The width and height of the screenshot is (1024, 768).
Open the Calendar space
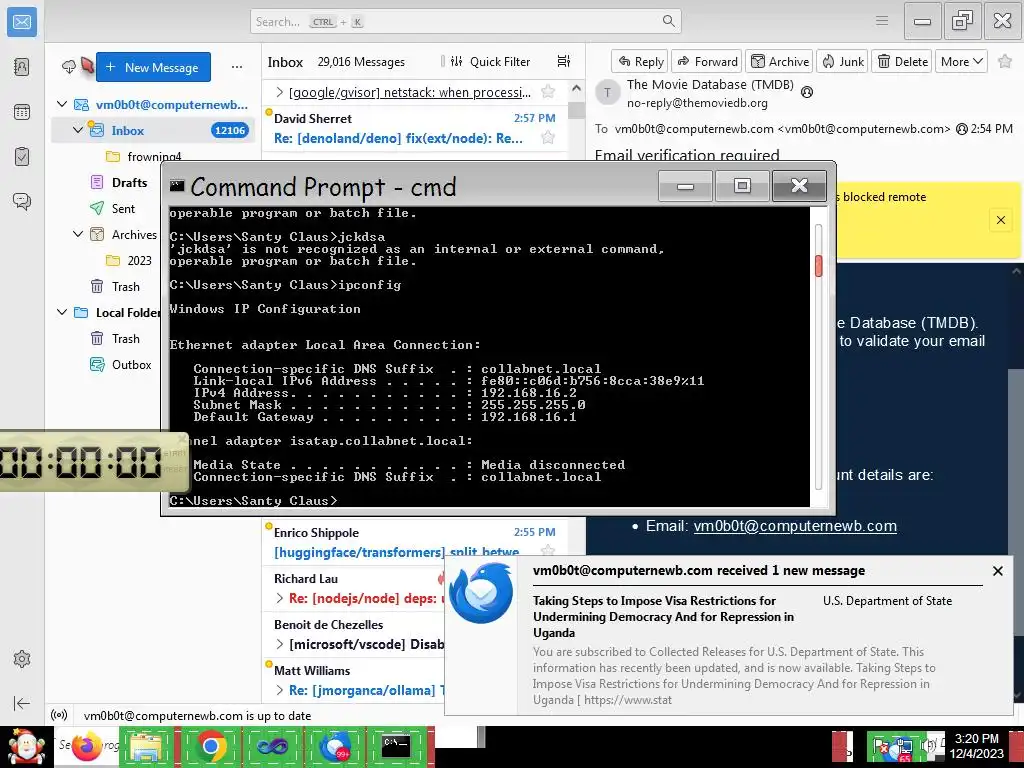[x=22, y=112]
